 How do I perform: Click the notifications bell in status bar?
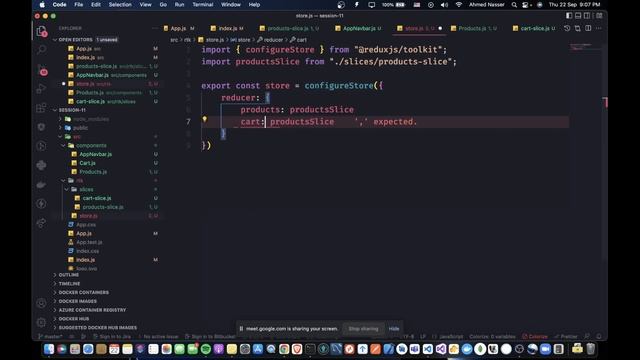[x=599, y=336]
